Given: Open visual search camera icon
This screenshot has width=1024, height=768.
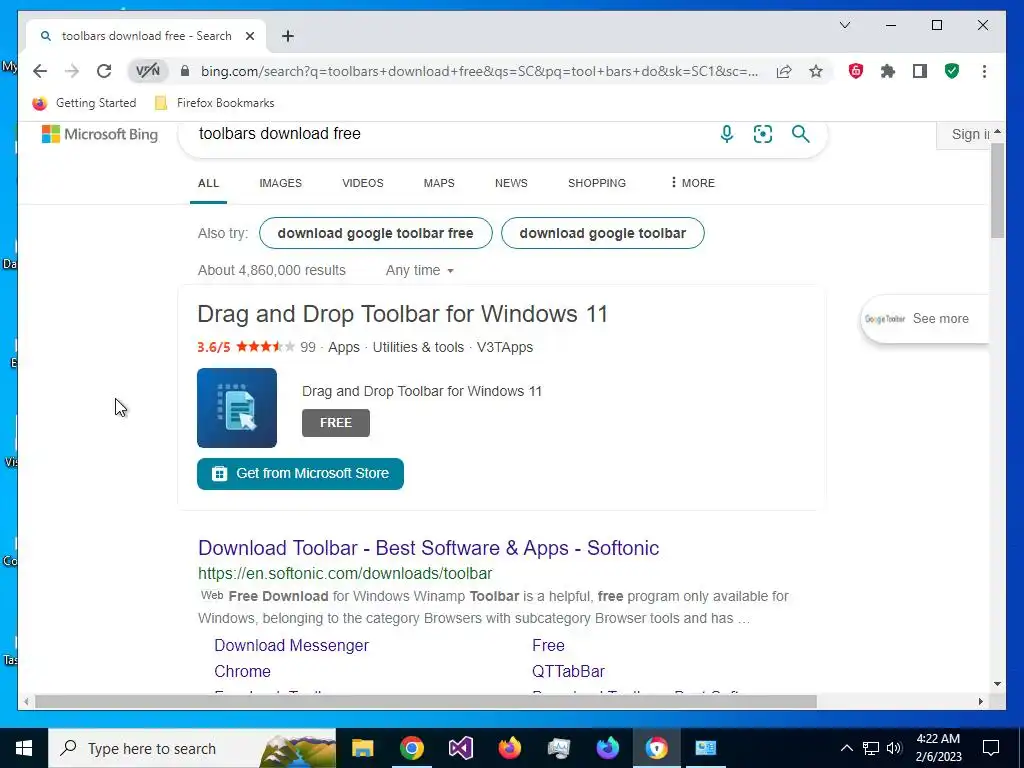Looking at the screenshot, I should [x=763, y=134].
